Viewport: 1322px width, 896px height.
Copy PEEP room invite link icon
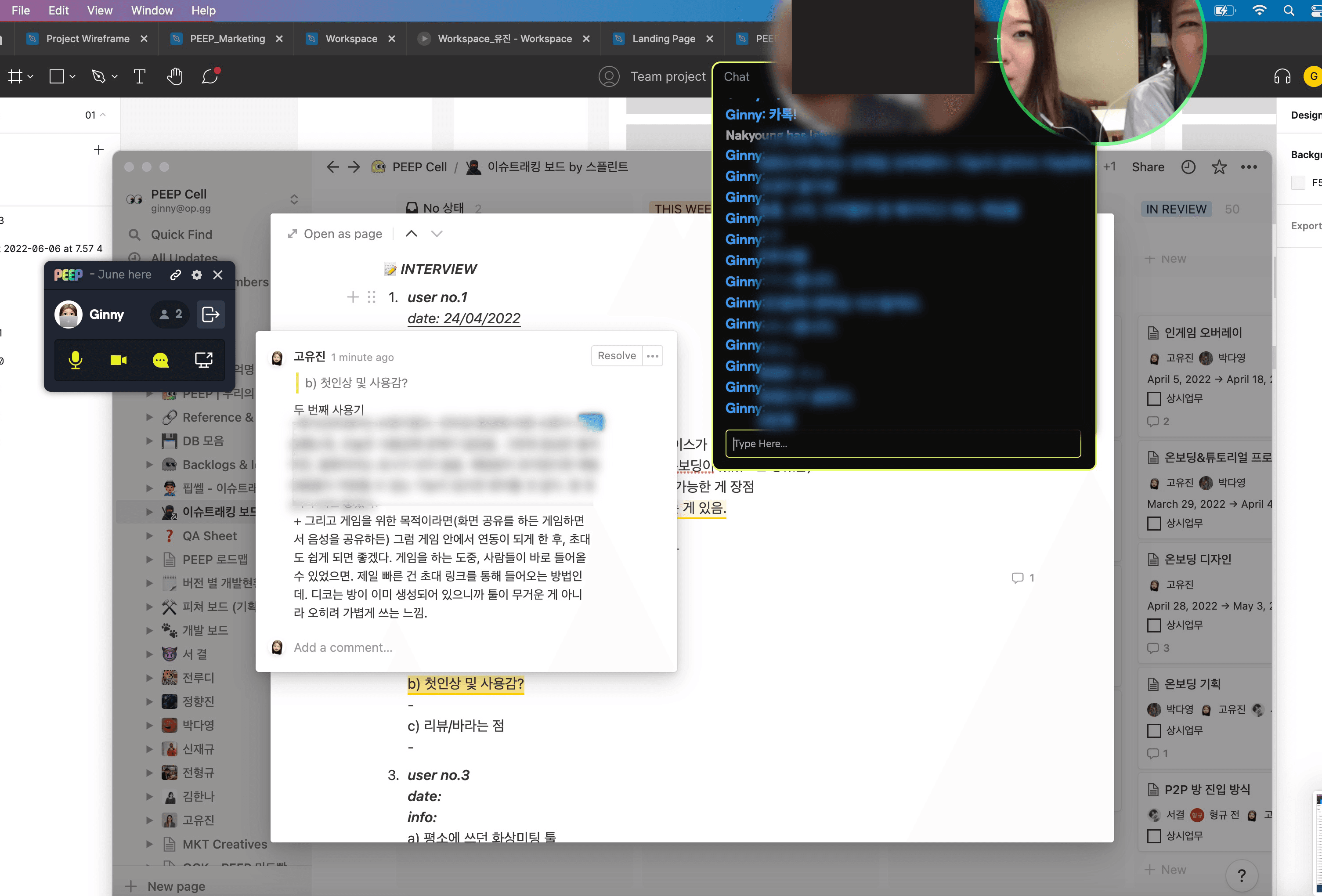[176, 275]
